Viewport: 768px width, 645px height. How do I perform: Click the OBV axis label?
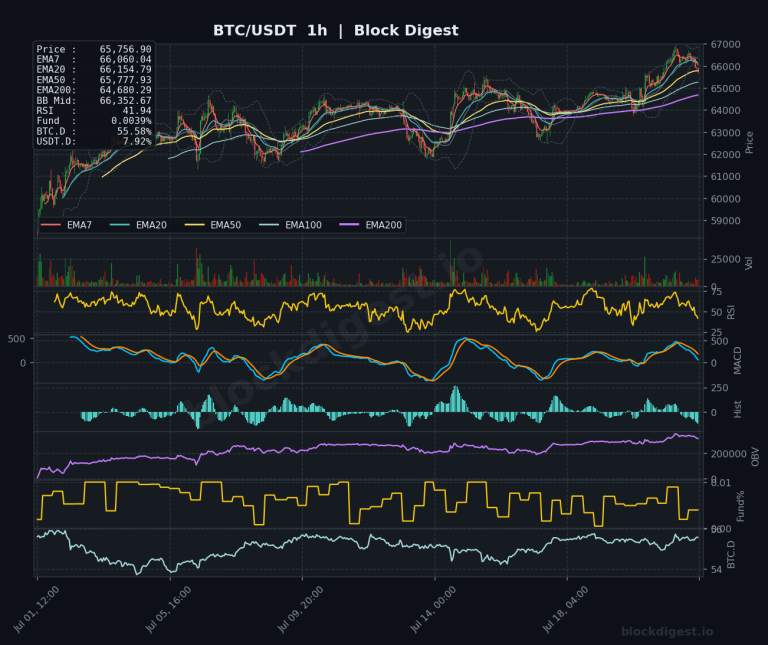click(755, 456)
